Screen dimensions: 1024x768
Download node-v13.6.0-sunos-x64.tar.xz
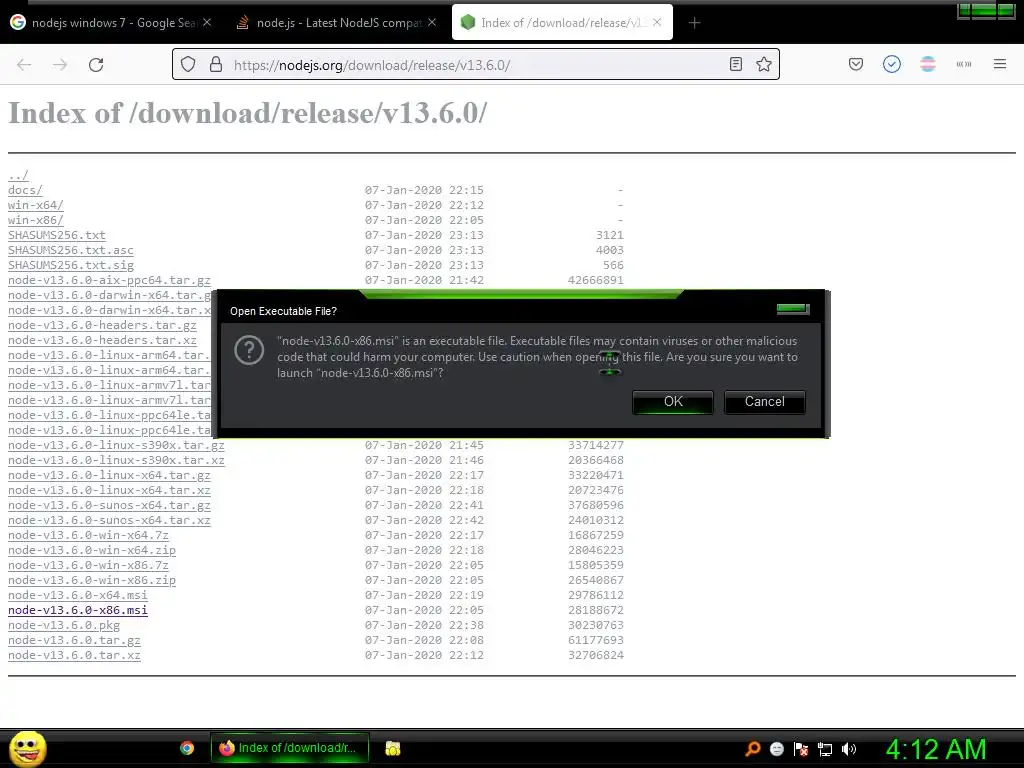109,520
